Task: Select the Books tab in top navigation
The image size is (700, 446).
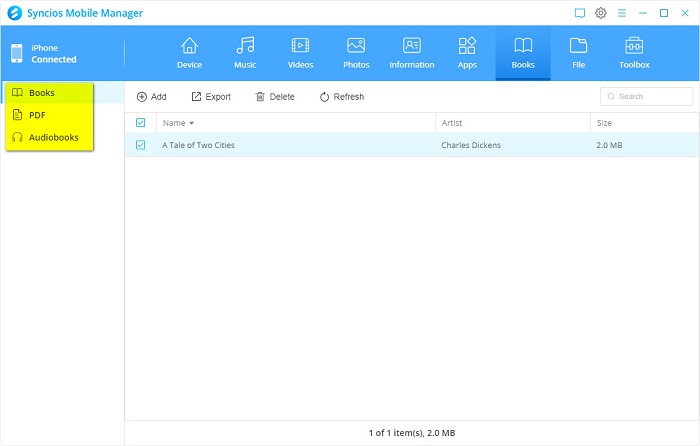Action: click(x=523, y=52)
